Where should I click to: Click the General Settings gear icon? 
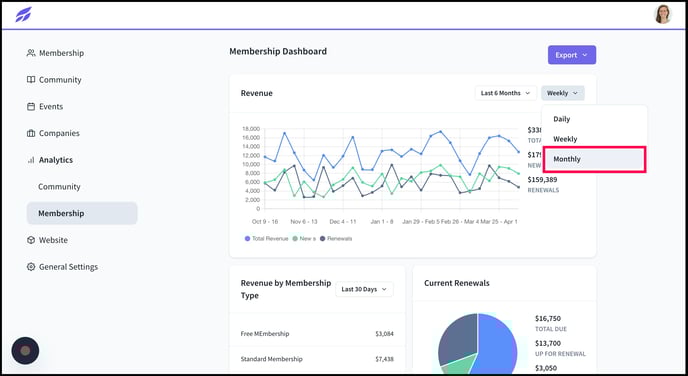pos(31,267)
